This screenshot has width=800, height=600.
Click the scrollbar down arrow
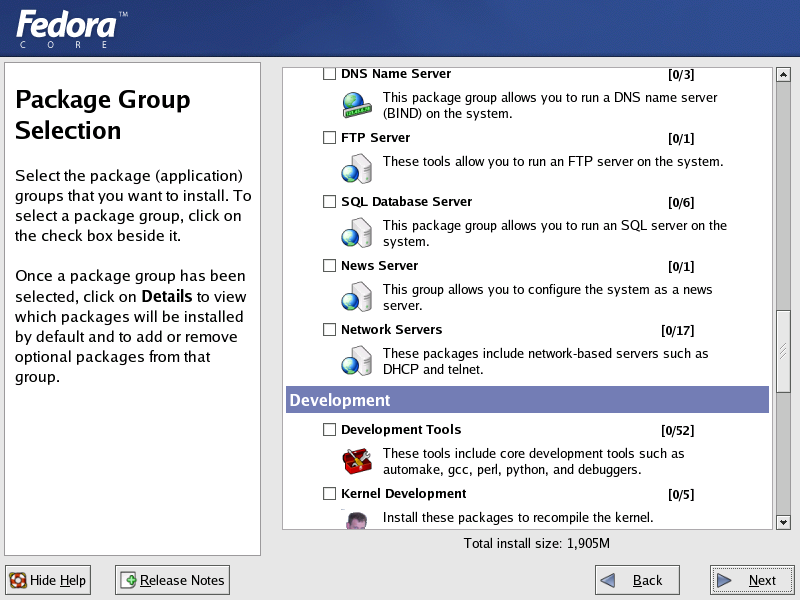point(783,522)
